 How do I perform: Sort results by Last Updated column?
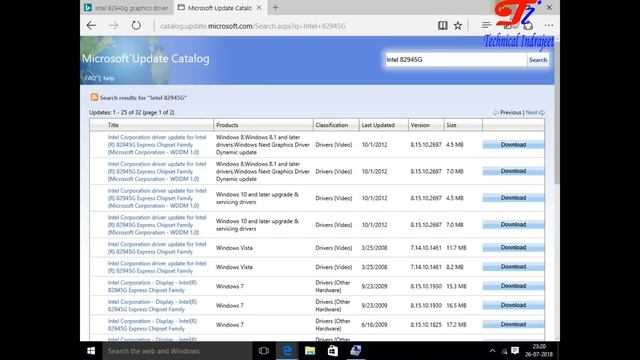click(378, 125)
